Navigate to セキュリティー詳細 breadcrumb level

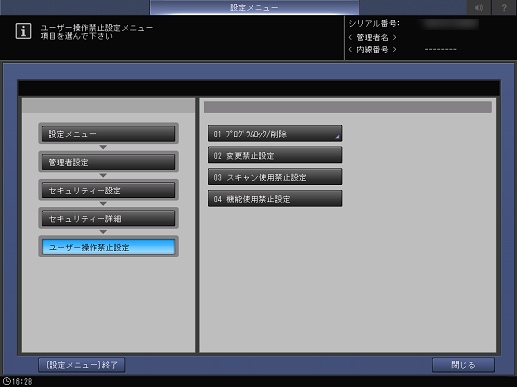click(x=109, y=219)
